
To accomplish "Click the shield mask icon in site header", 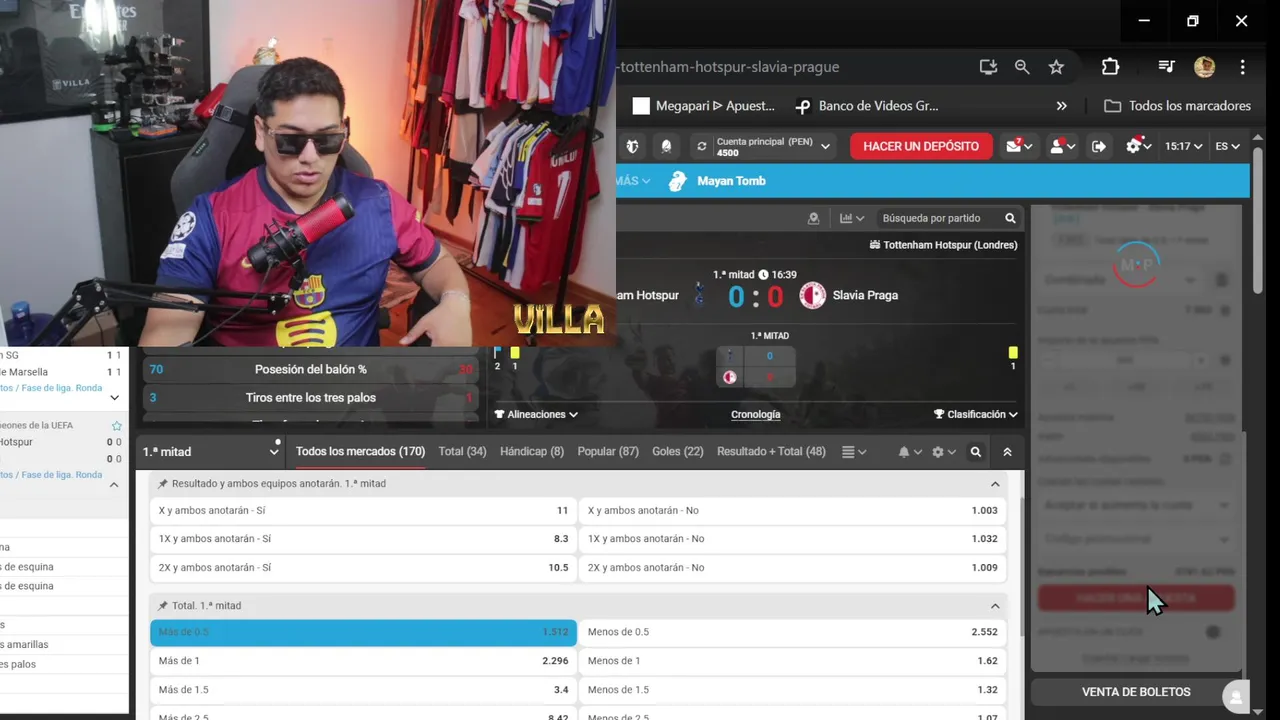I will (x=632, y=146).
